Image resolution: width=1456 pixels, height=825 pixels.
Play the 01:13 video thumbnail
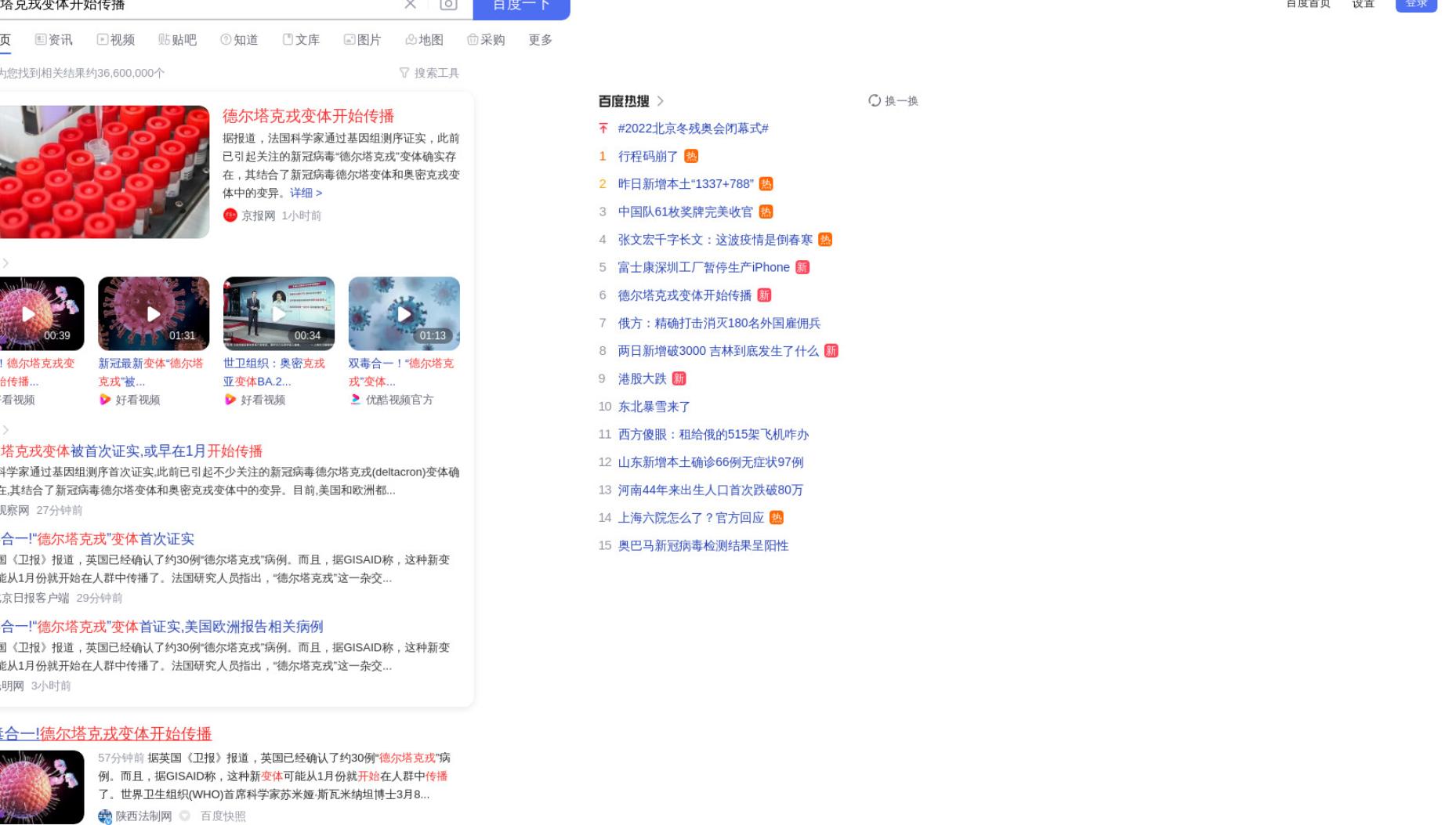(404, 313)
